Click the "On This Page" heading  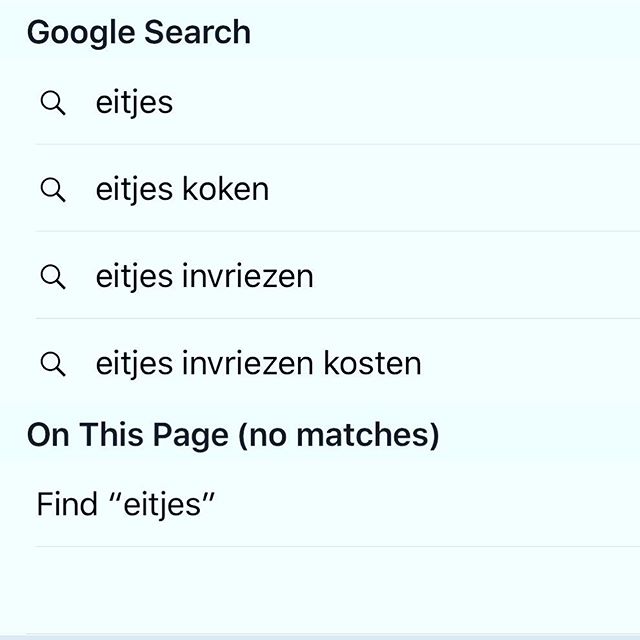pos(109,435)
